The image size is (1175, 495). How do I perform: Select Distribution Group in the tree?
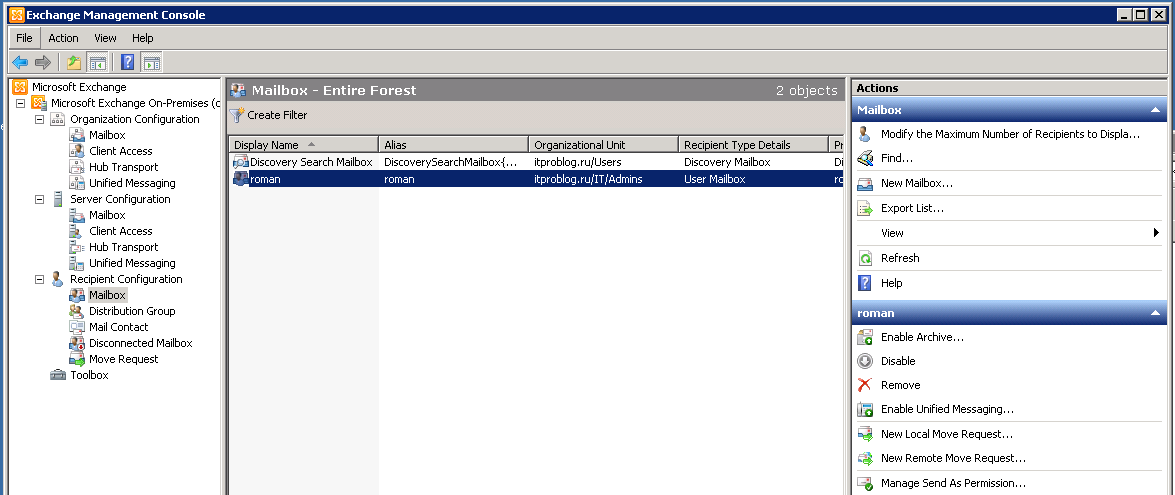pyautogui.click(x=131, y=311)
